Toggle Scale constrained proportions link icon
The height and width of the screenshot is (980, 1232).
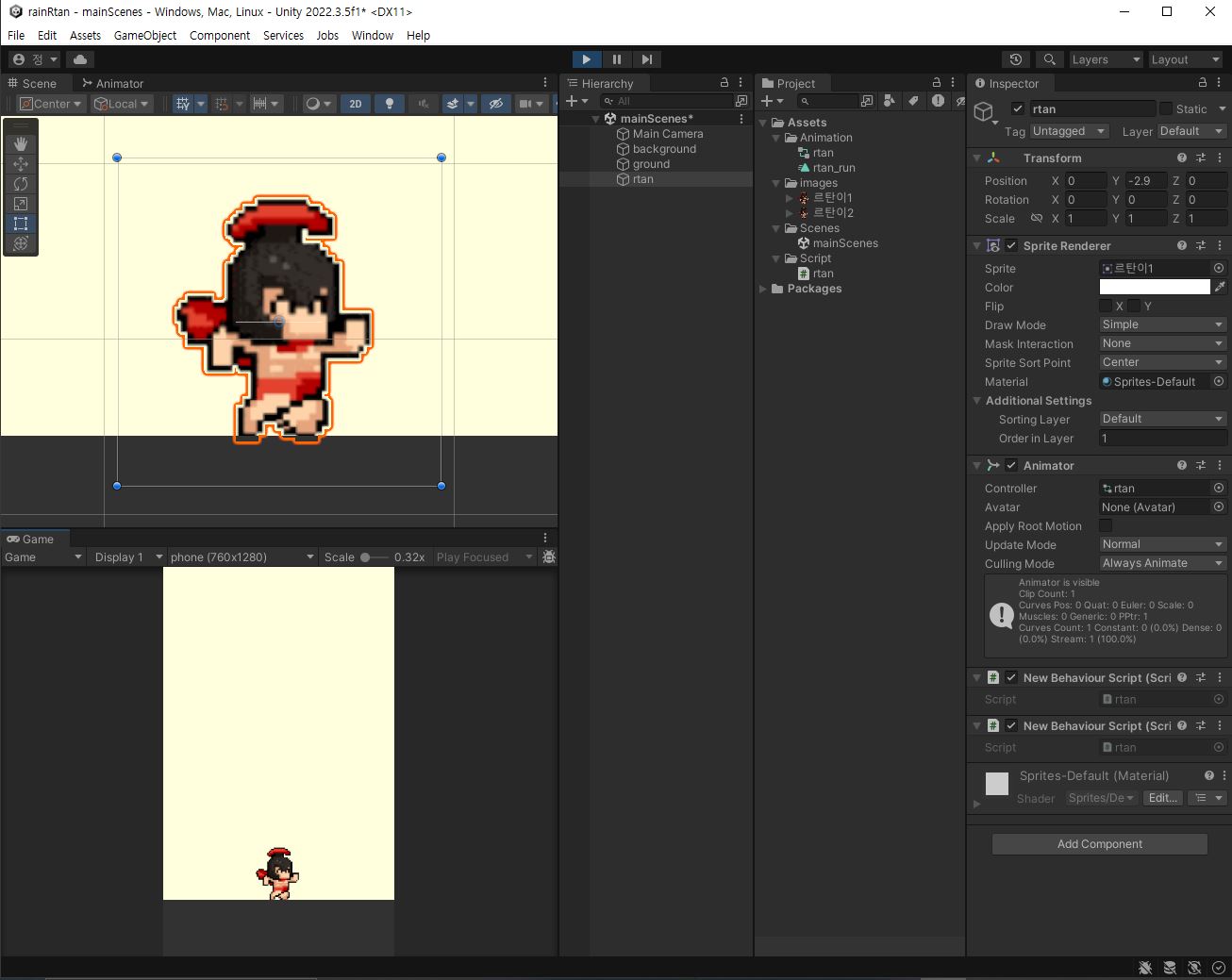click(1036, 218)
